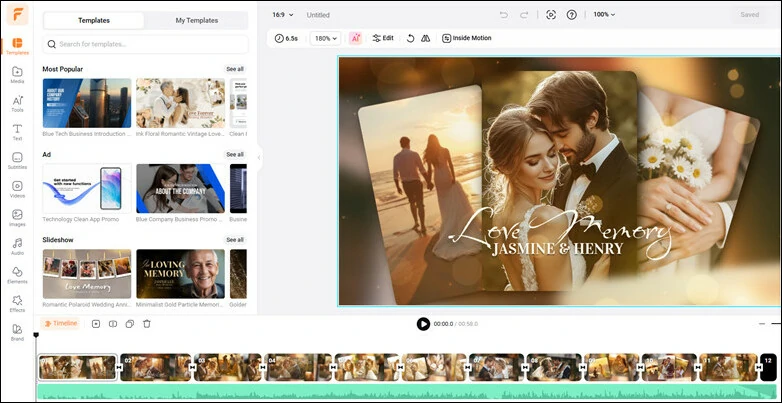Click See all for Ad

coord(235,155)
